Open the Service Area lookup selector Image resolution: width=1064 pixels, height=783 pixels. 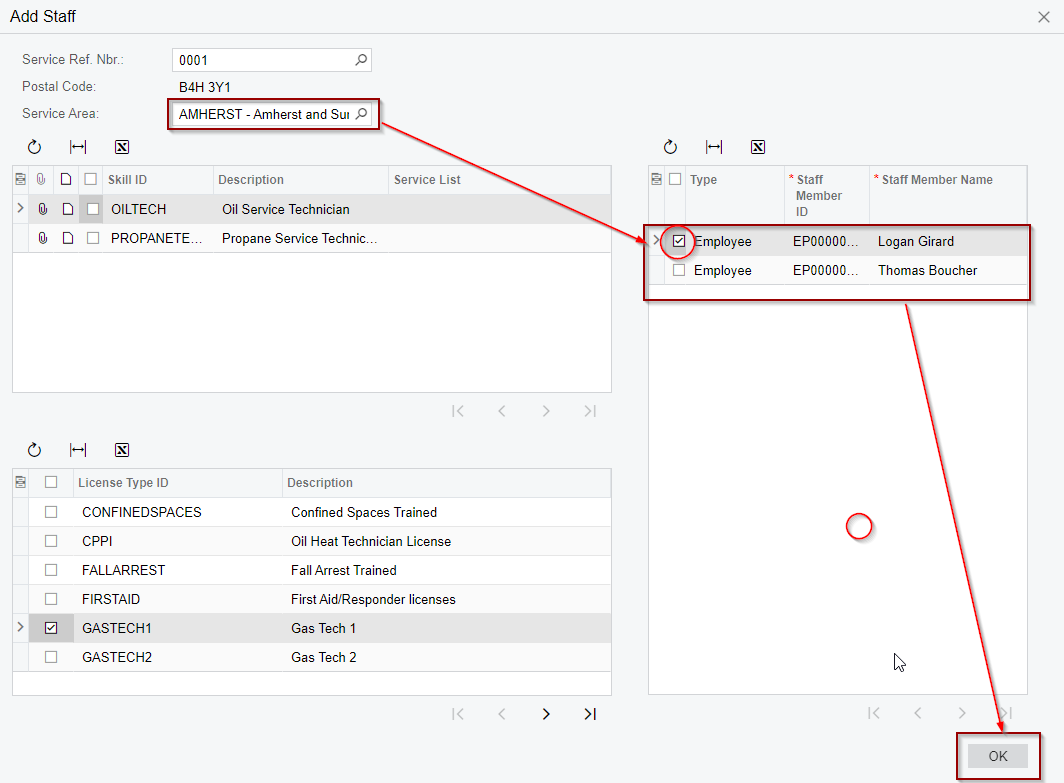click(362, 114)
